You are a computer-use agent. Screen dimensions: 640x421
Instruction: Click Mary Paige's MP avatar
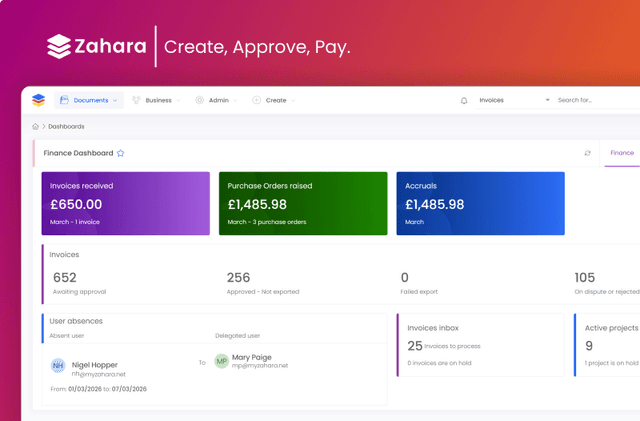click(x=222, y=361)
